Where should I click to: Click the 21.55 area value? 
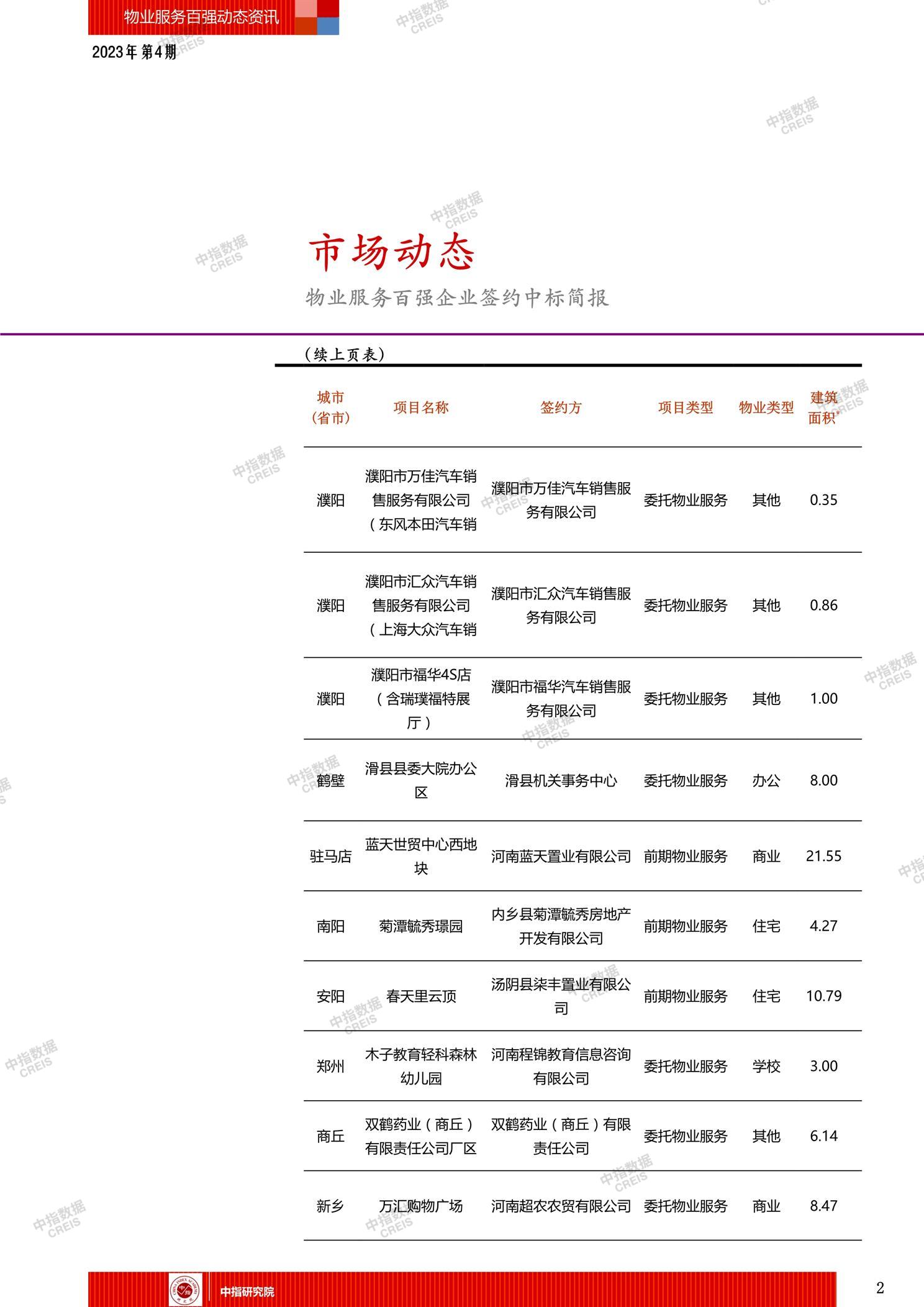(x=823, y=856)
